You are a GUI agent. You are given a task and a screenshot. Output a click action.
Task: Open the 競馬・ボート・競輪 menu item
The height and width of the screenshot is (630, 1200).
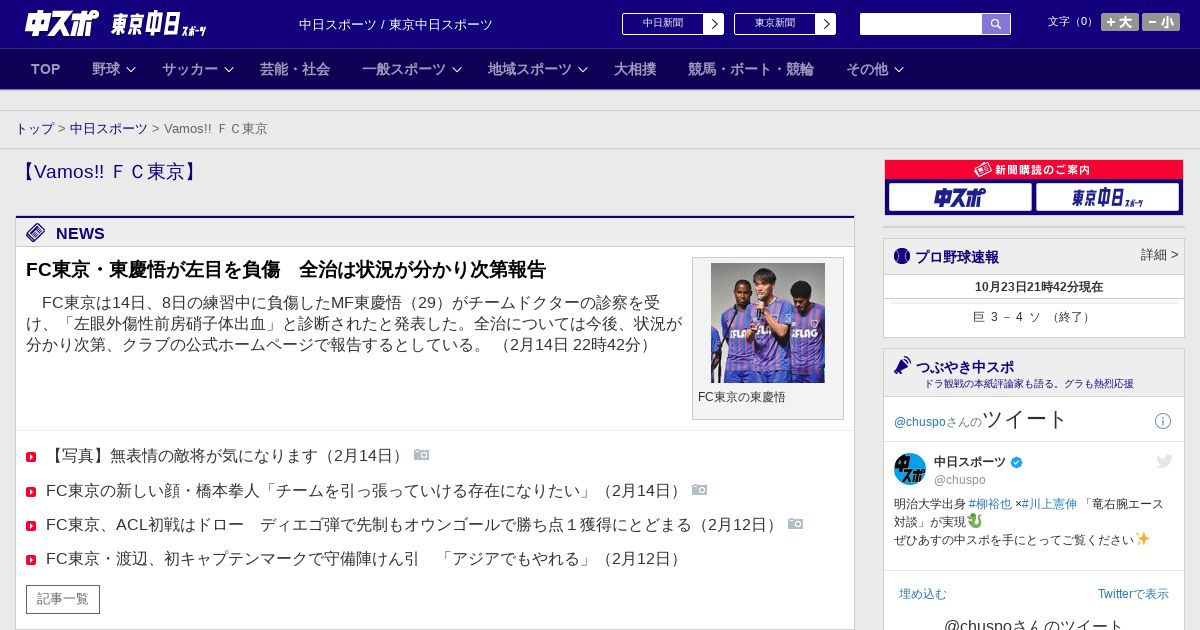point(751,69)
